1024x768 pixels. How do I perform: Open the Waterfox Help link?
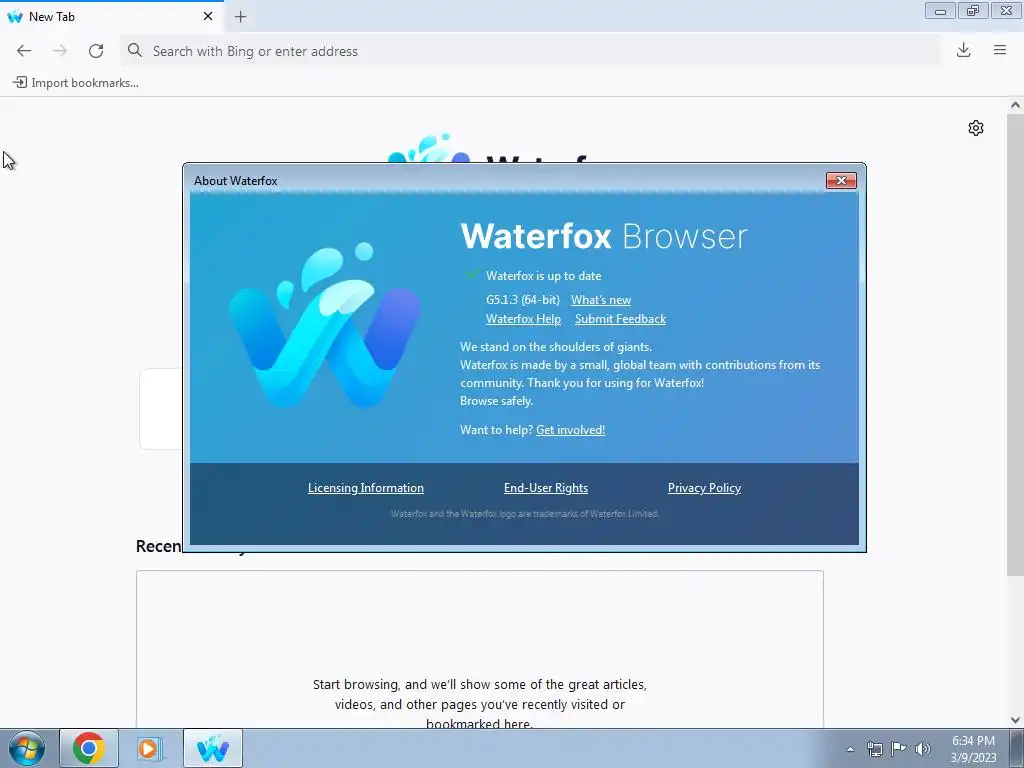523,319
